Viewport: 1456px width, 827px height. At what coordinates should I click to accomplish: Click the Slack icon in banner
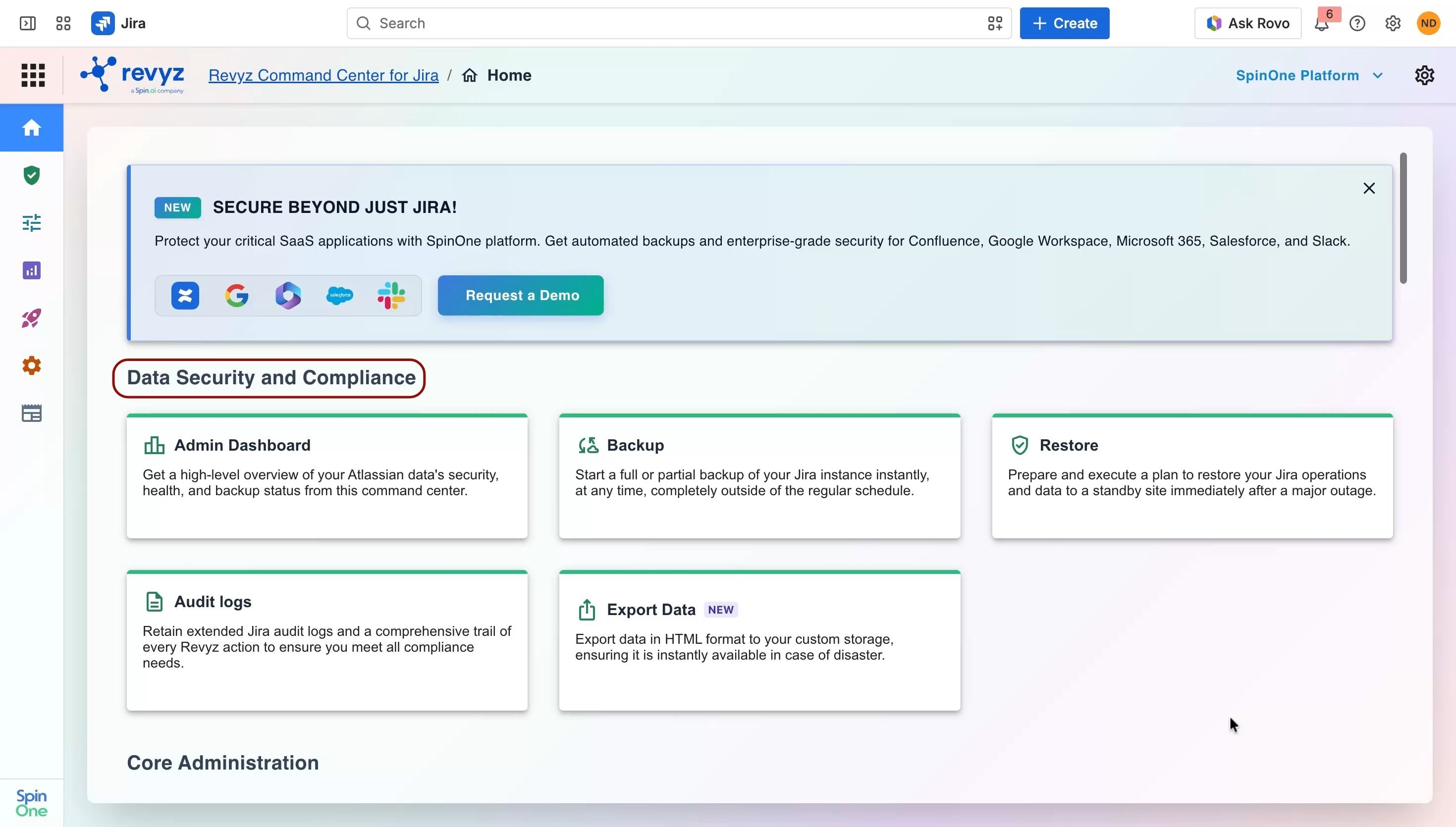(x=391, y=295)
